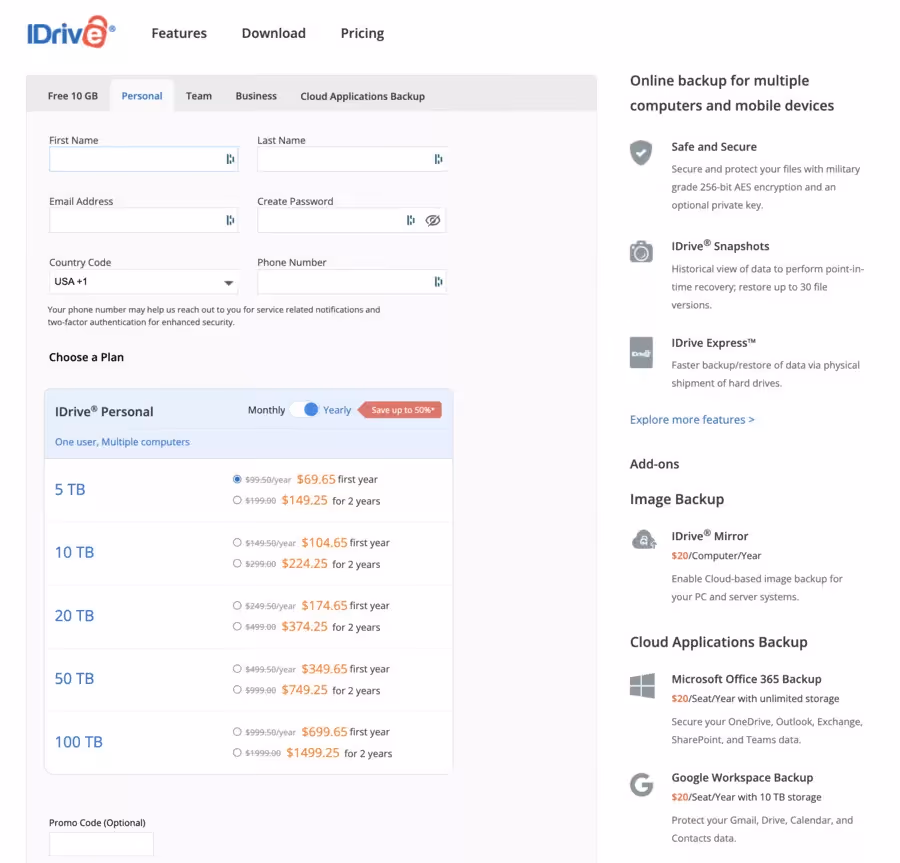Screen dimensions: 900x863
Task: Switch to the Personal tab
Action: 142,96
